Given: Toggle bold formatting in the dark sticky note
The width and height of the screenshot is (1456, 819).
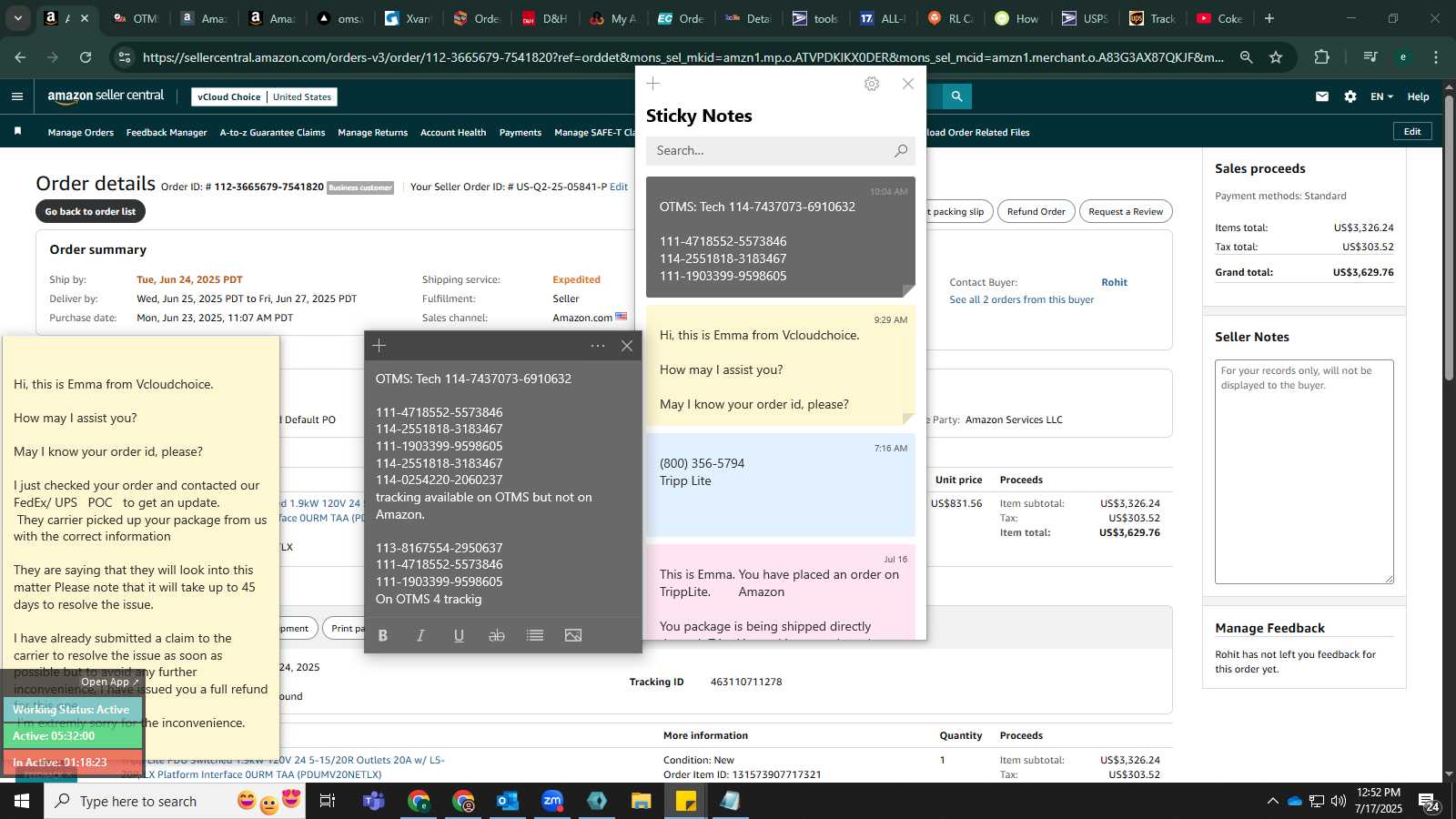Looking at the screenshot, I should point(383,635).
